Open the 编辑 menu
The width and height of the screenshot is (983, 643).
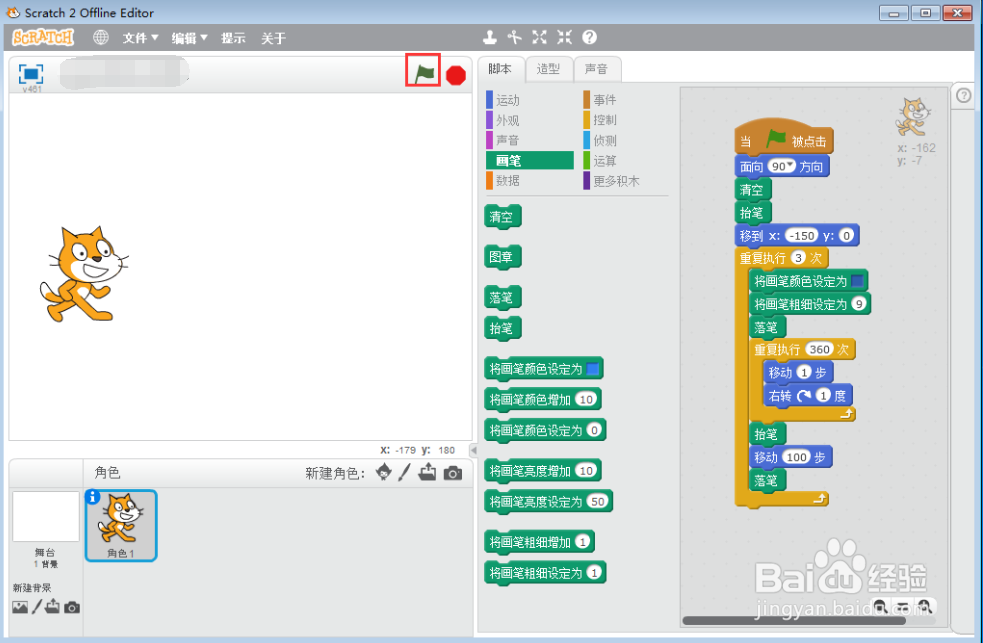(189, 38)
